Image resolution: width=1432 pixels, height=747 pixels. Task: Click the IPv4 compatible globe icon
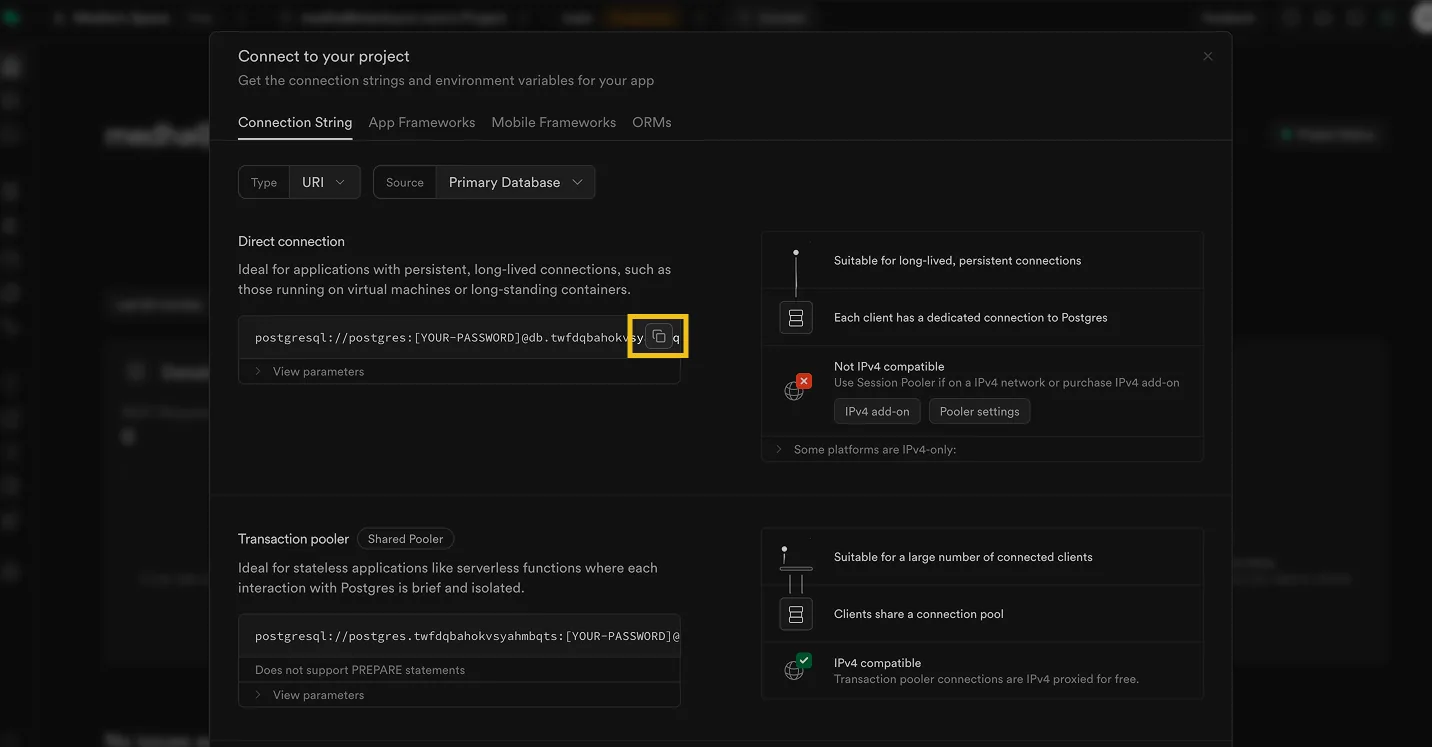click(796, 667)
